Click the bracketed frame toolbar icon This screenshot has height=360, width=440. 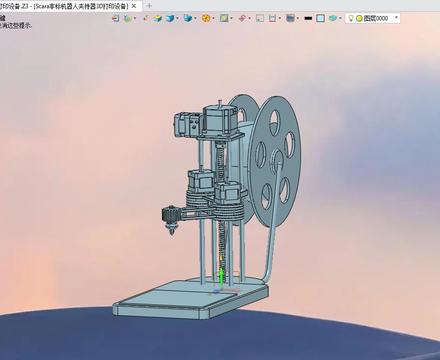[273, 18]
